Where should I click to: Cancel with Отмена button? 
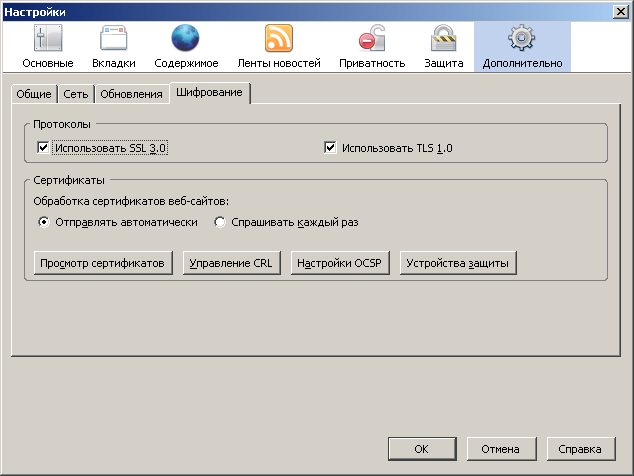(501, 449)
